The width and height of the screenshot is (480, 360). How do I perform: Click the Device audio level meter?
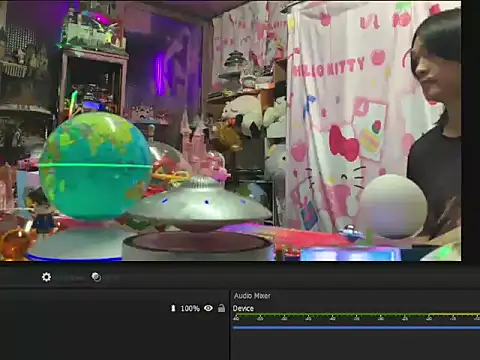coord(356,317)
